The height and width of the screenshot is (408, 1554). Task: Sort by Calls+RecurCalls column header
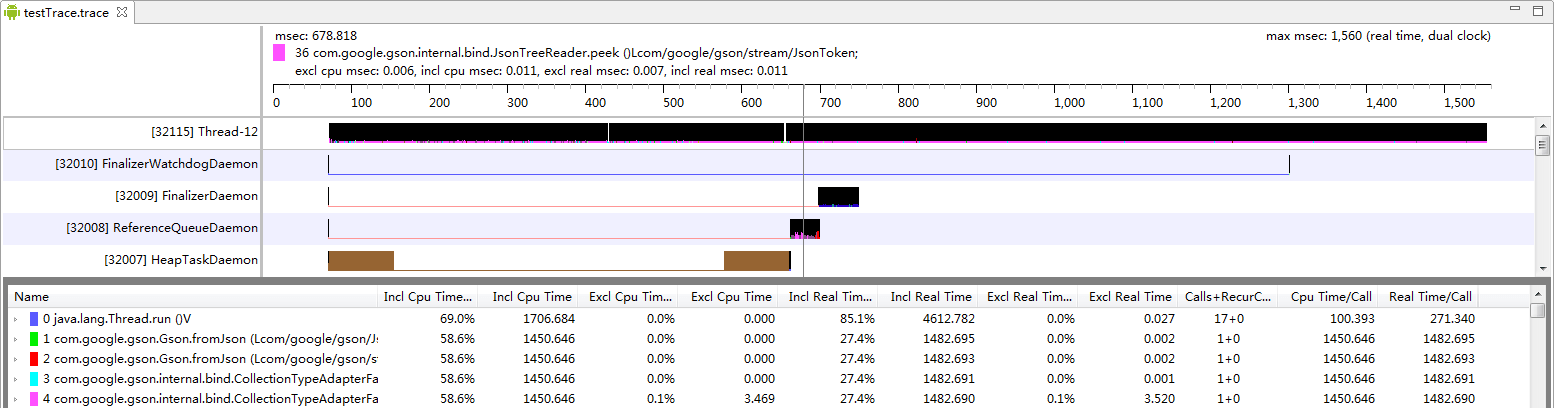[x=1228, y=297]
